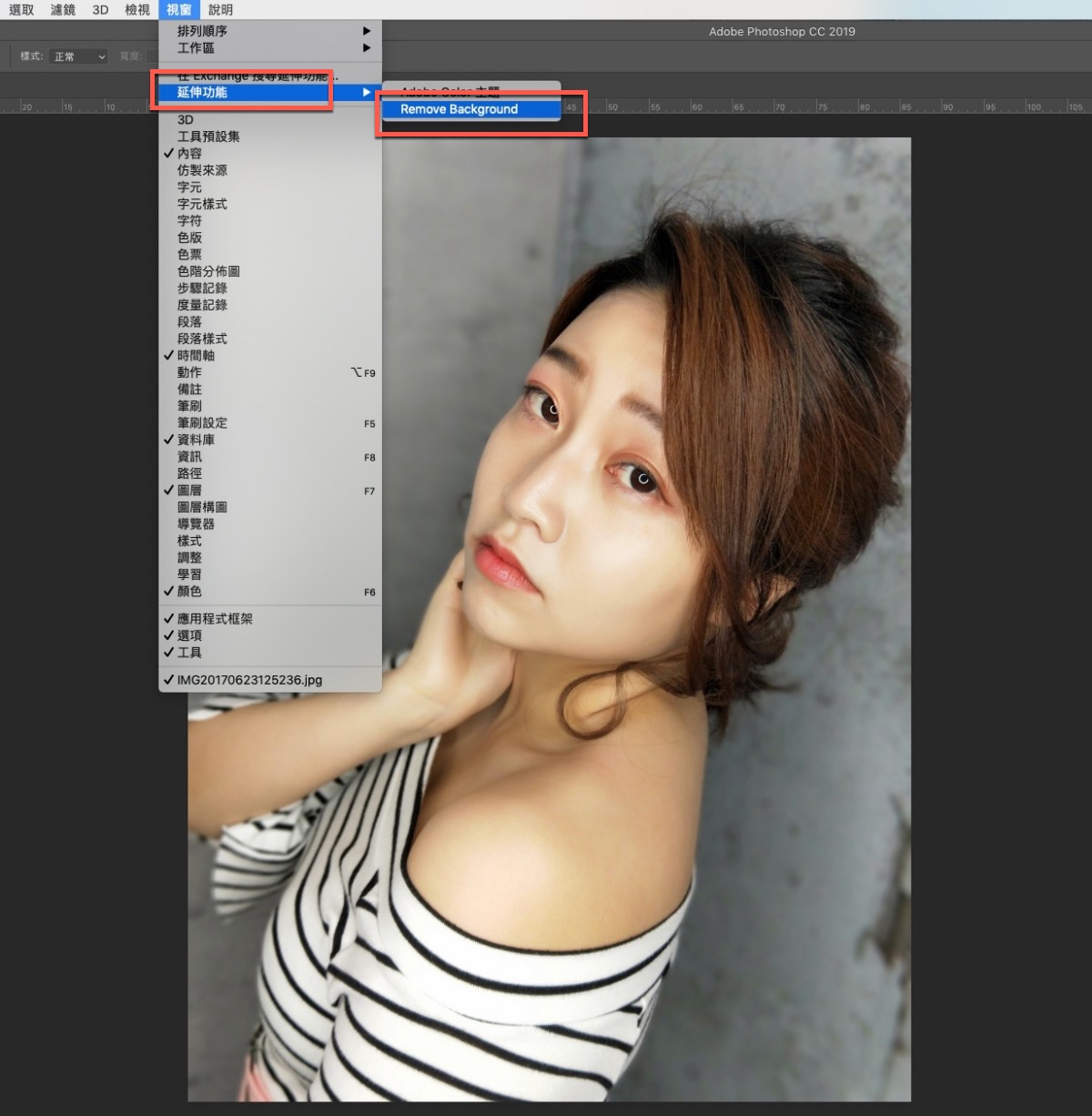
Task: Expand the 排列順序 submenu
Action: click(202, 31)
